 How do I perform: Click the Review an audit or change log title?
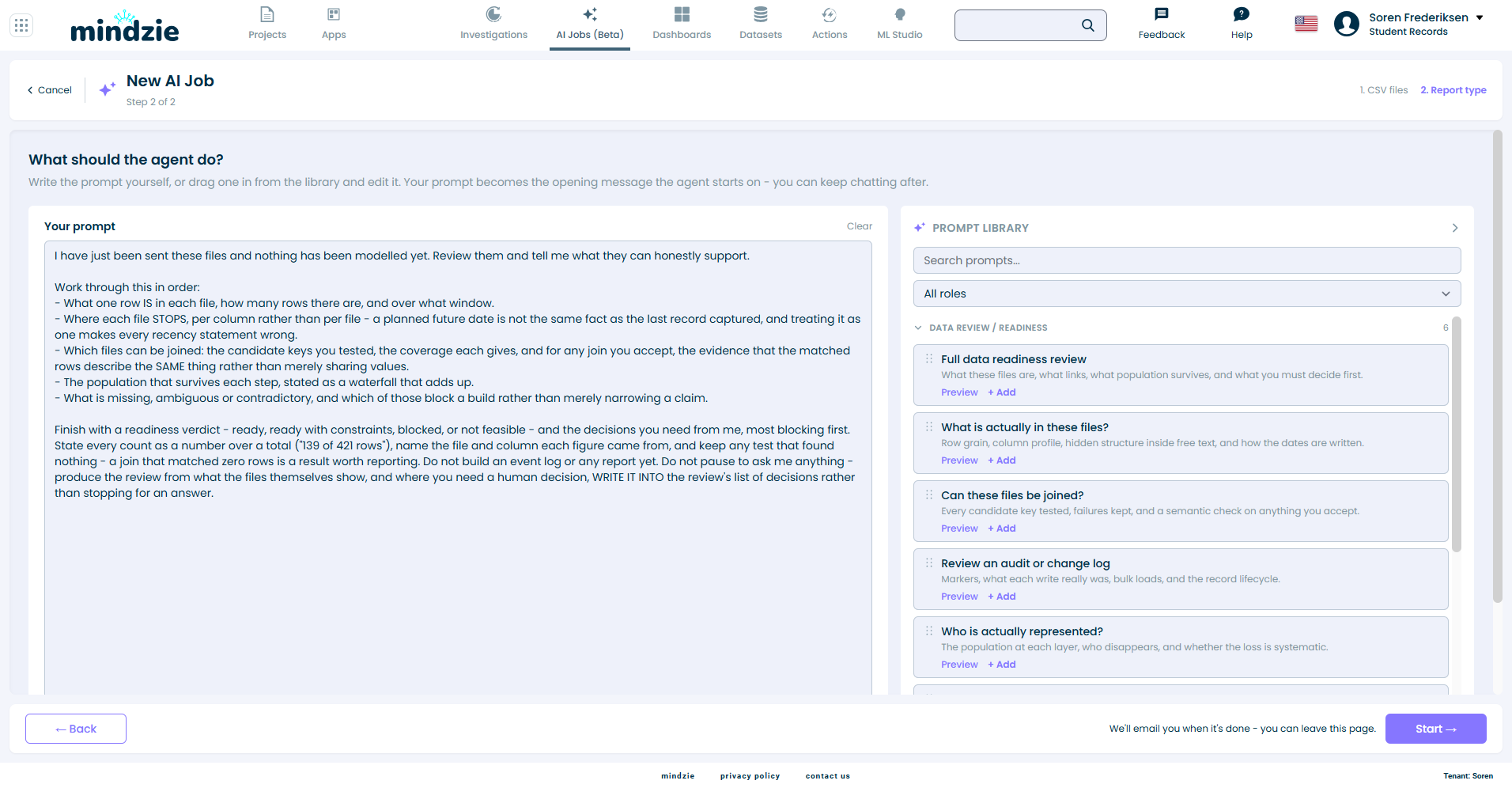1026,563
